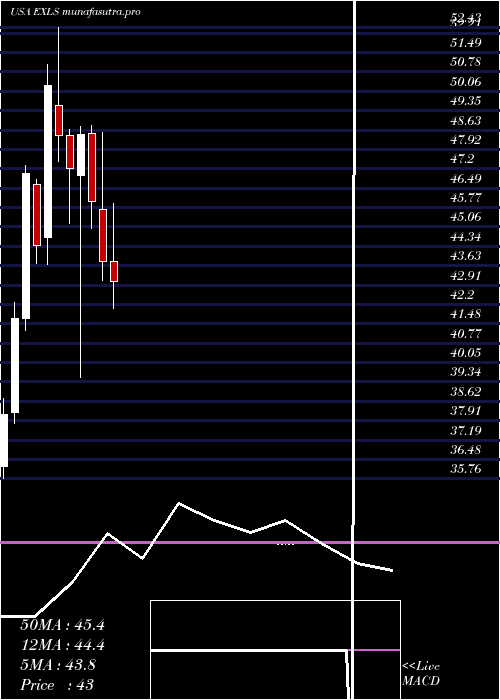Click the 47.92 price axis label

(x=465, y=140)
